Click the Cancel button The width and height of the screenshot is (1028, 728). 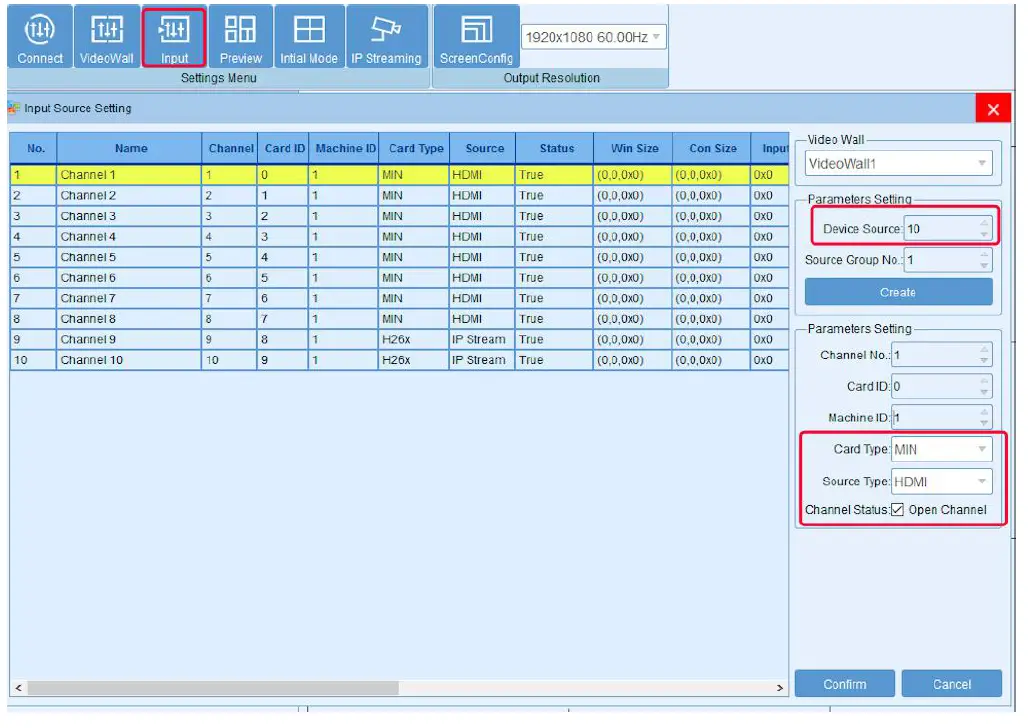(951, 685)
